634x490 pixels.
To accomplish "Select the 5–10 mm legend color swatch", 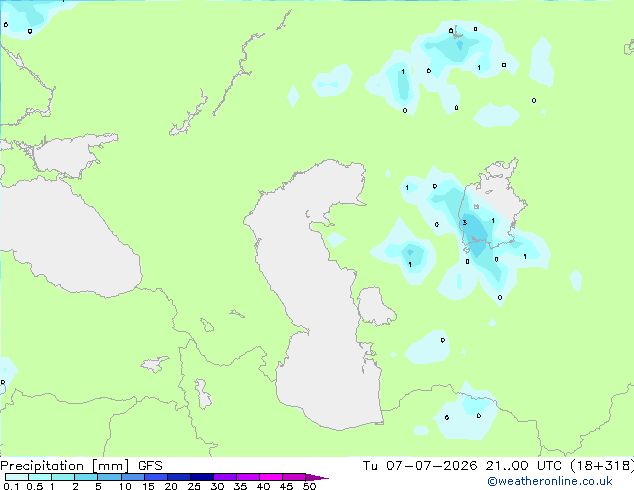I will click(109, 477).
